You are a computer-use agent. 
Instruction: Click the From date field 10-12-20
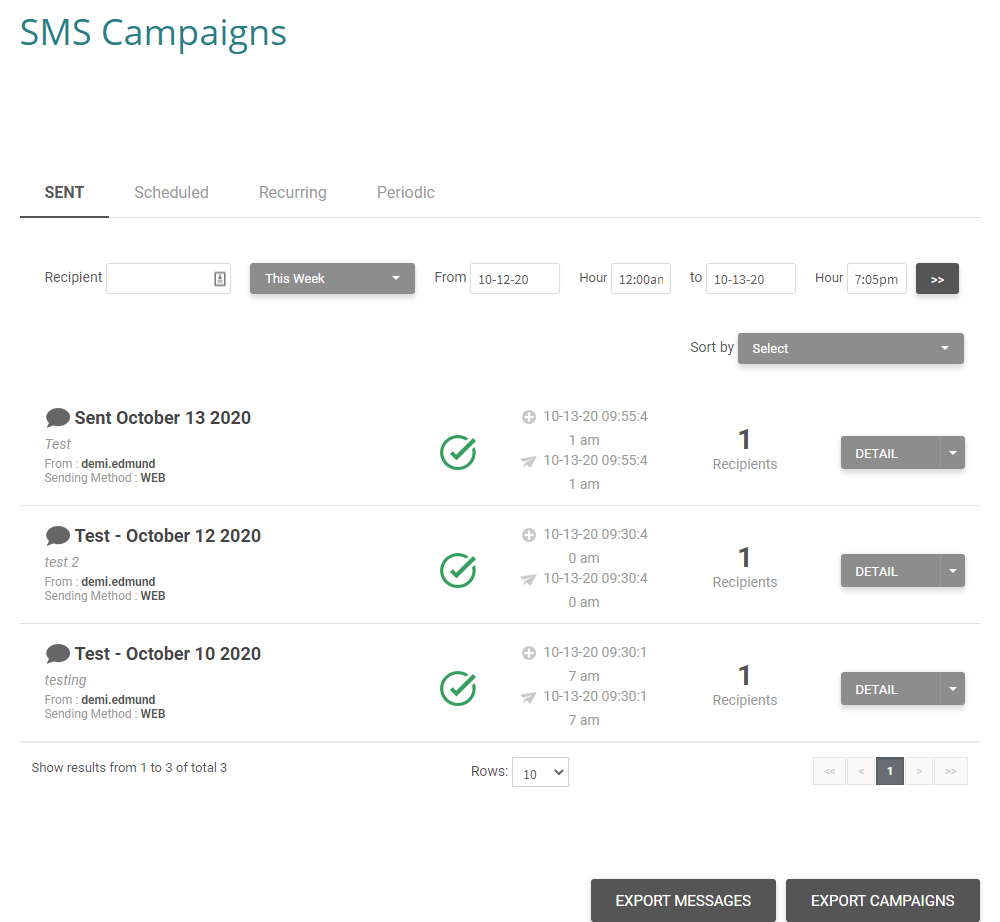click(x=515, y=279)
